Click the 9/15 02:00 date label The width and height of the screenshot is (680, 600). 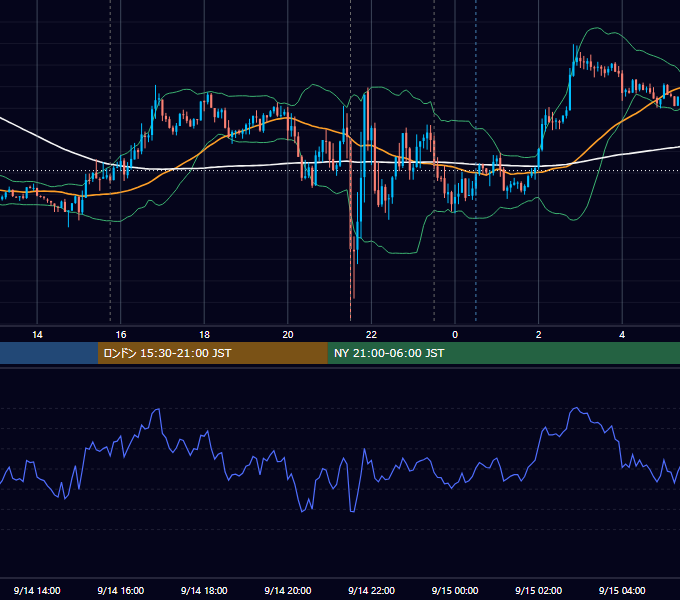538,590
